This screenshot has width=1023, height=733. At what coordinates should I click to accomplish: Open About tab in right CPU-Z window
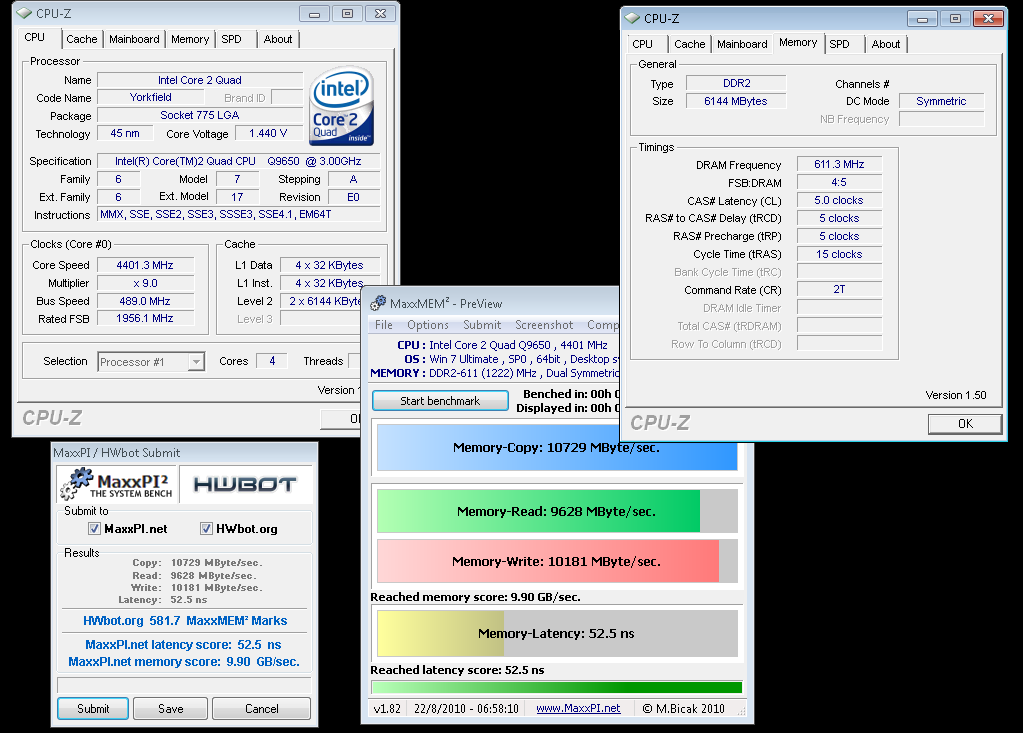[886, 44]
